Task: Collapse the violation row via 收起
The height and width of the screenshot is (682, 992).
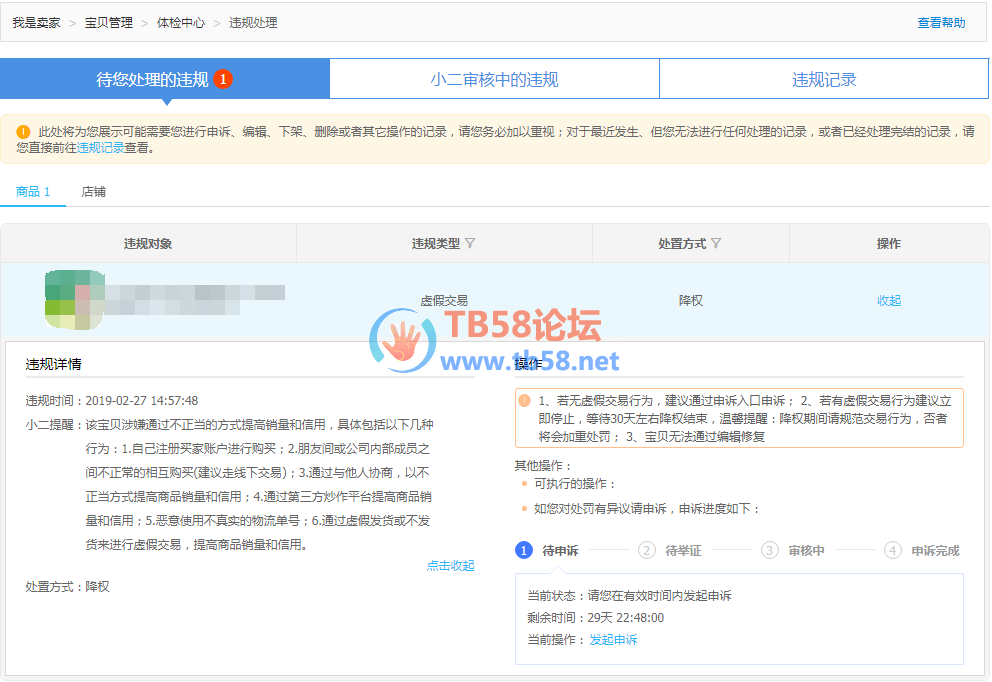Action: (888, 301)
